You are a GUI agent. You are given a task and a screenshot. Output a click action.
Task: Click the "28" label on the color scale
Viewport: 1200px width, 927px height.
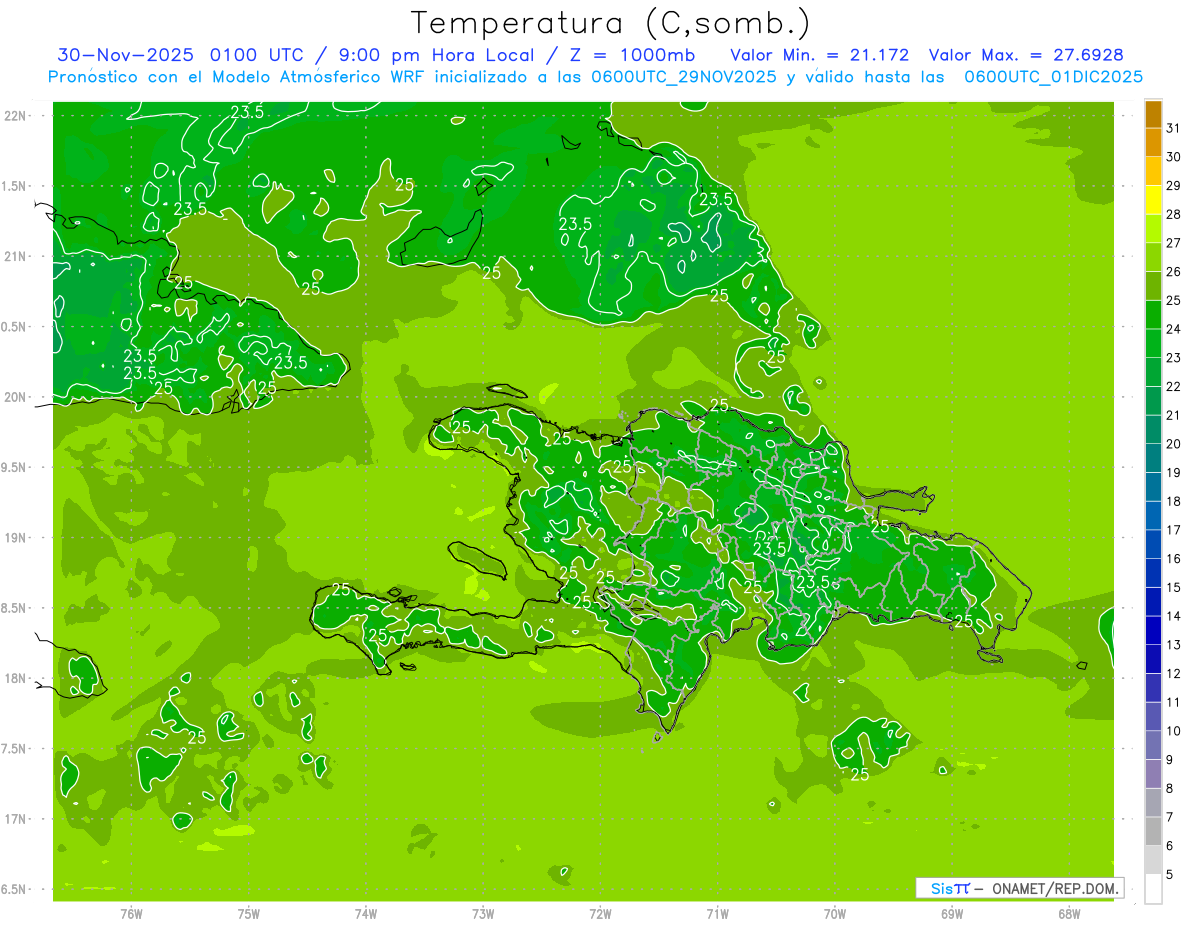coord(1173,214)
